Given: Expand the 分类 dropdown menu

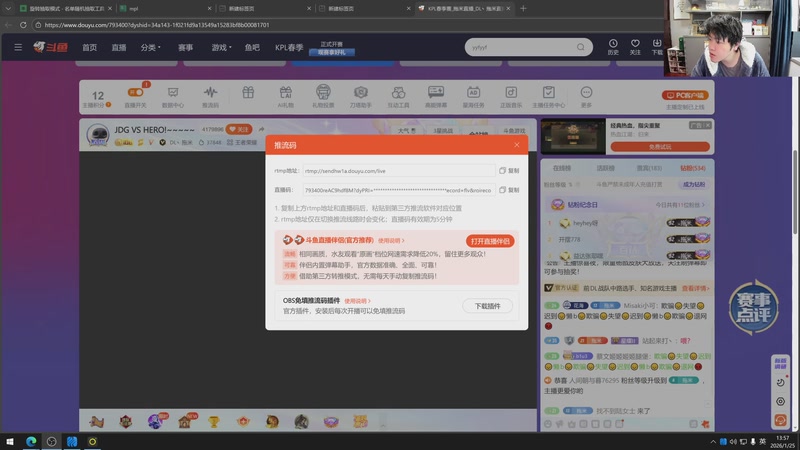Looking at the screenshot, I should click(x=151, y=47).
